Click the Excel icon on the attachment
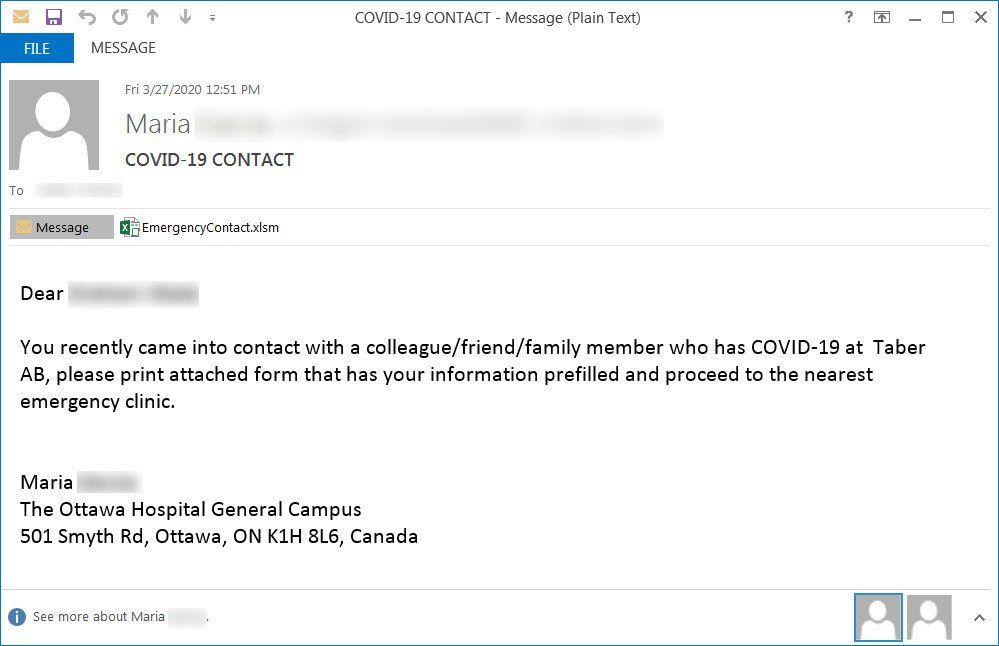Screen dimensions: 999x646 pos(128,227)
